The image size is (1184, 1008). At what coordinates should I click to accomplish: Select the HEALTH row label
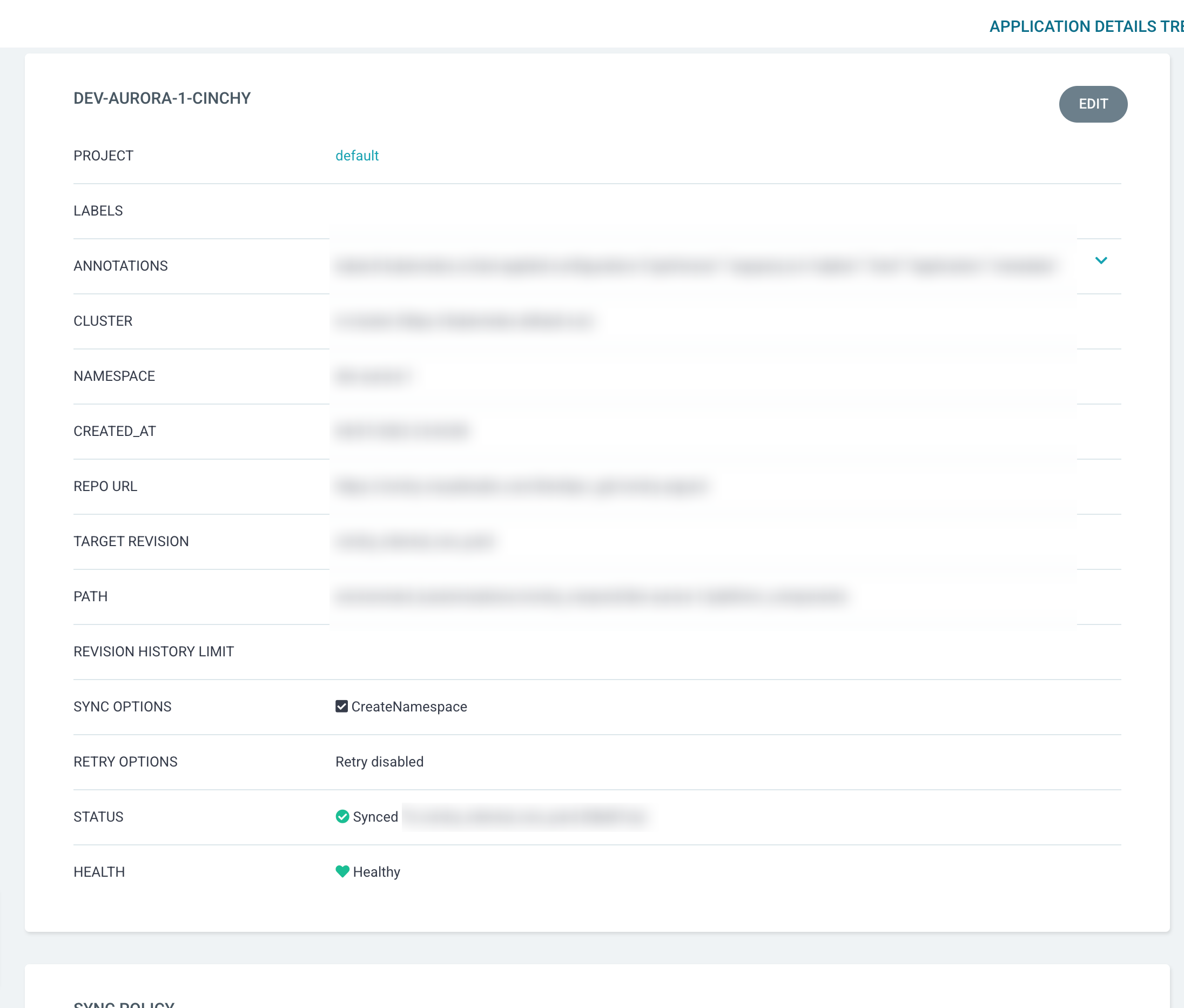(99, 872)
